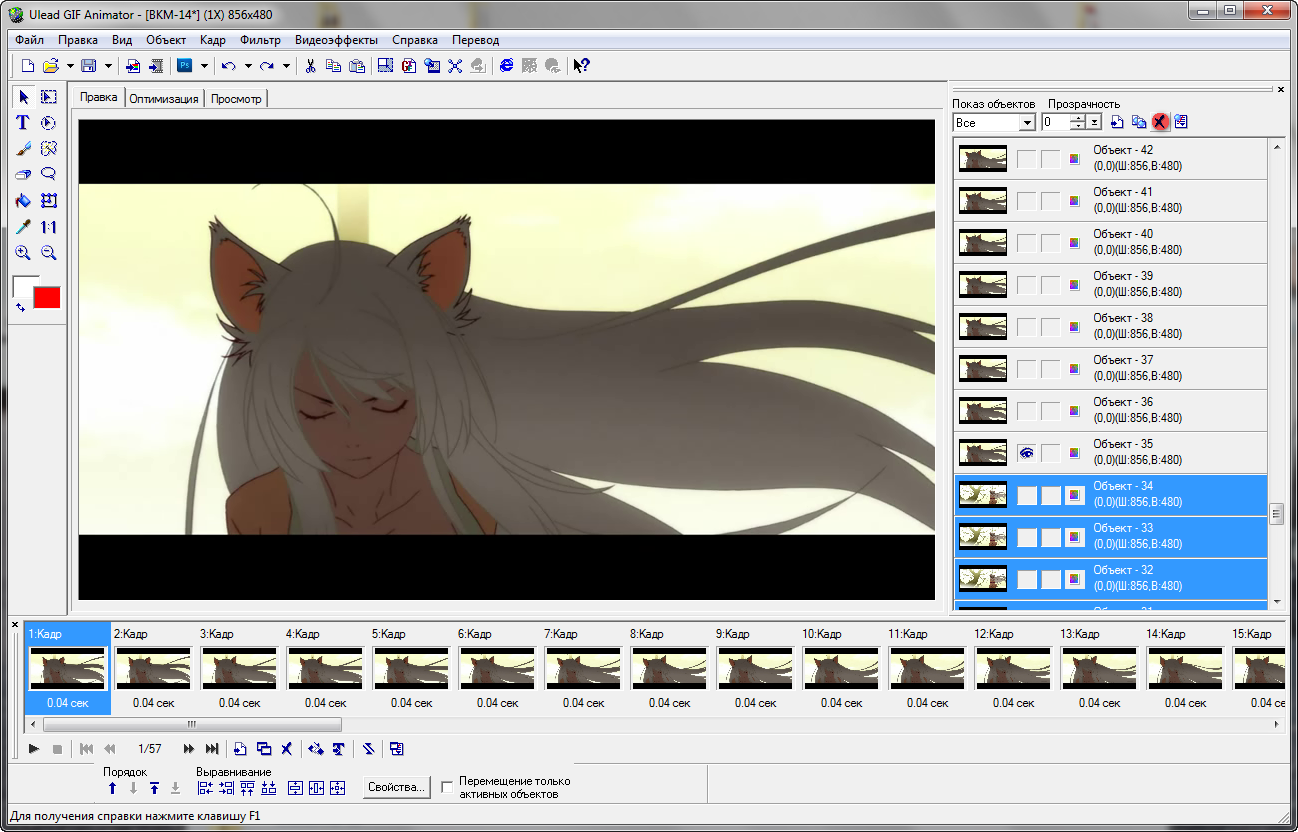The image size is (1298, 832).
Task: Toggle the visibility box for Объект - 42
Action: click(x=1026, y=159)
